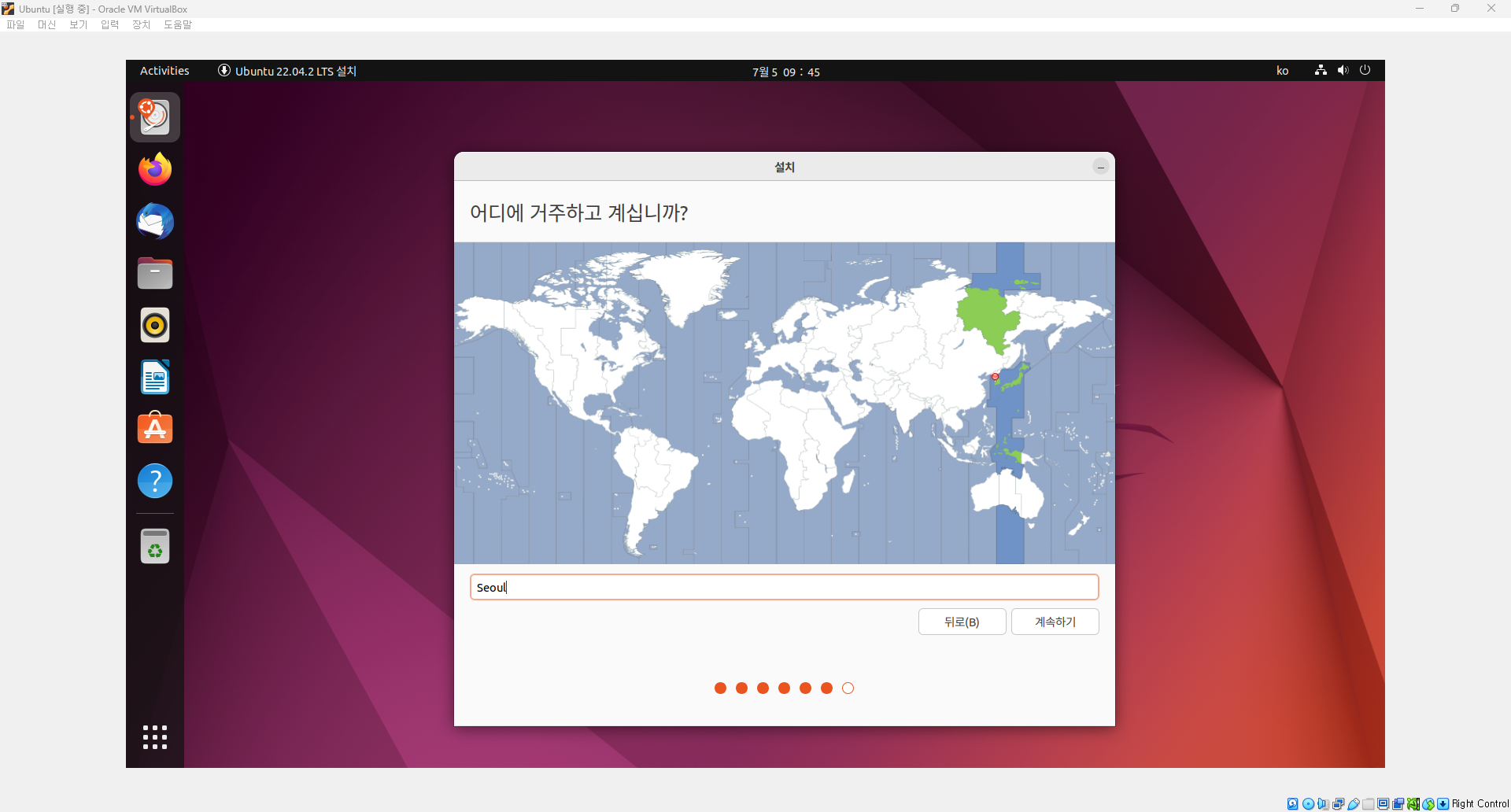The height and width of the screenshot is (812, 1511).
Task: Click the Seoul location text field
Action: point(784,587)
